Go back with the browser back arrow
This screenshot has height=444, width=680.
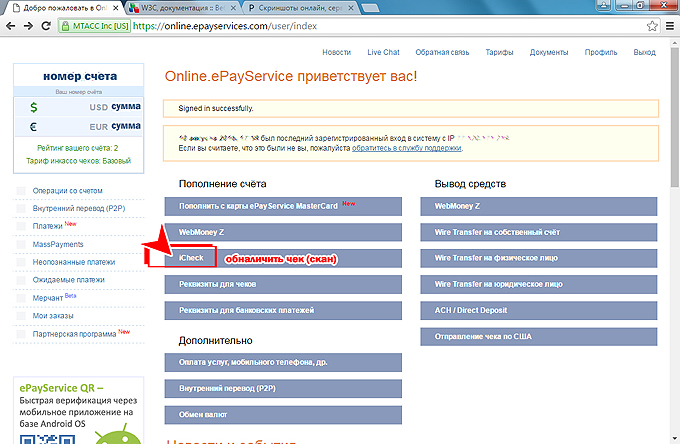click(x=11, y=26)
